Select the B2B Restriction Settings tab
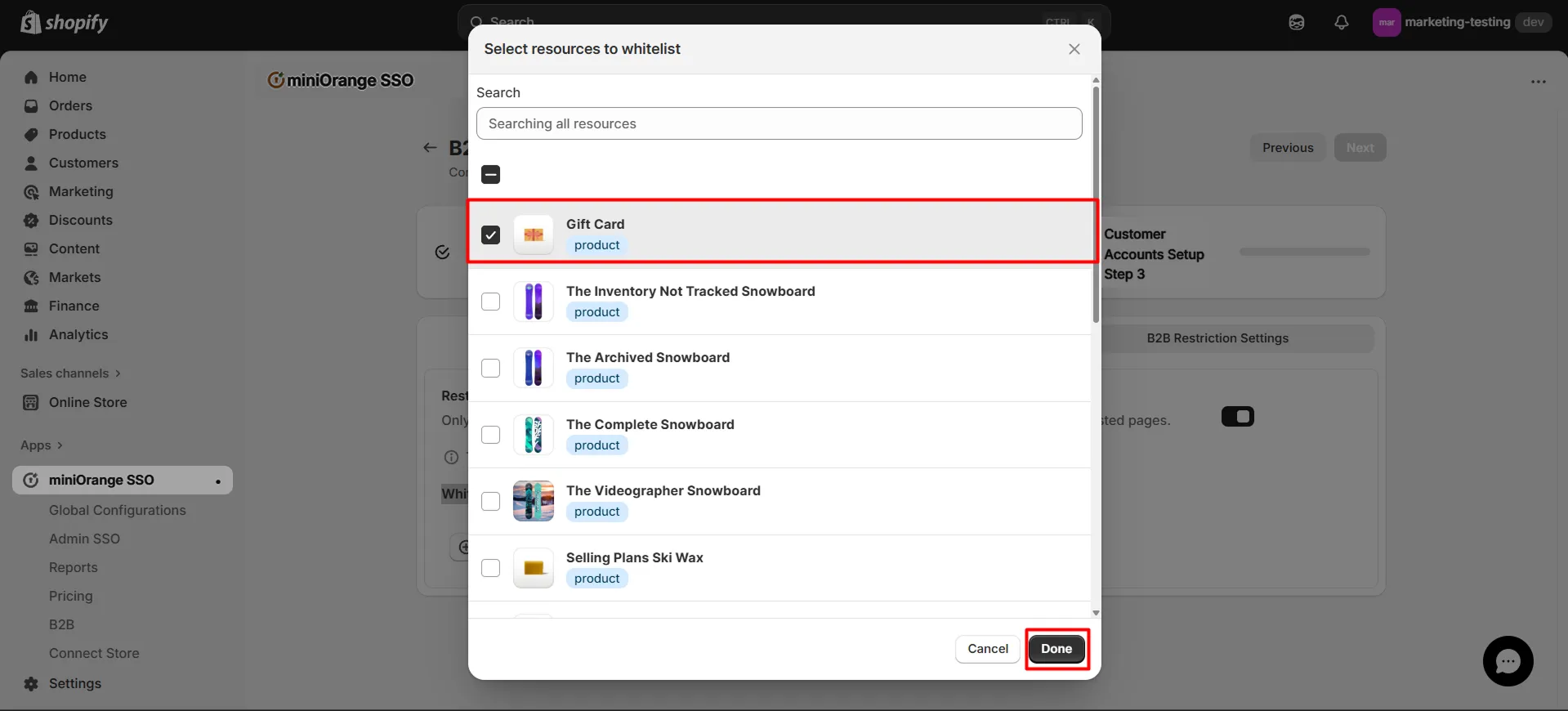Viewport: 1568px width, 711px height. pos(1217,338)
